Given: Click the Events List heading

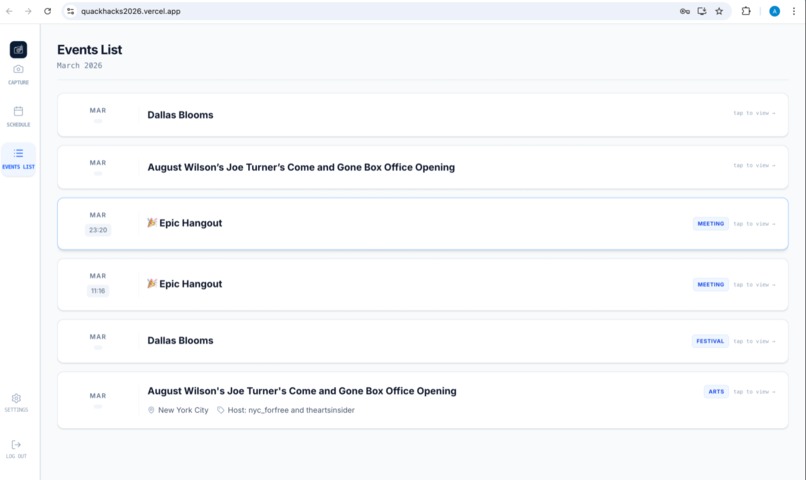Looking at the screenshot, I should point(89,50).
